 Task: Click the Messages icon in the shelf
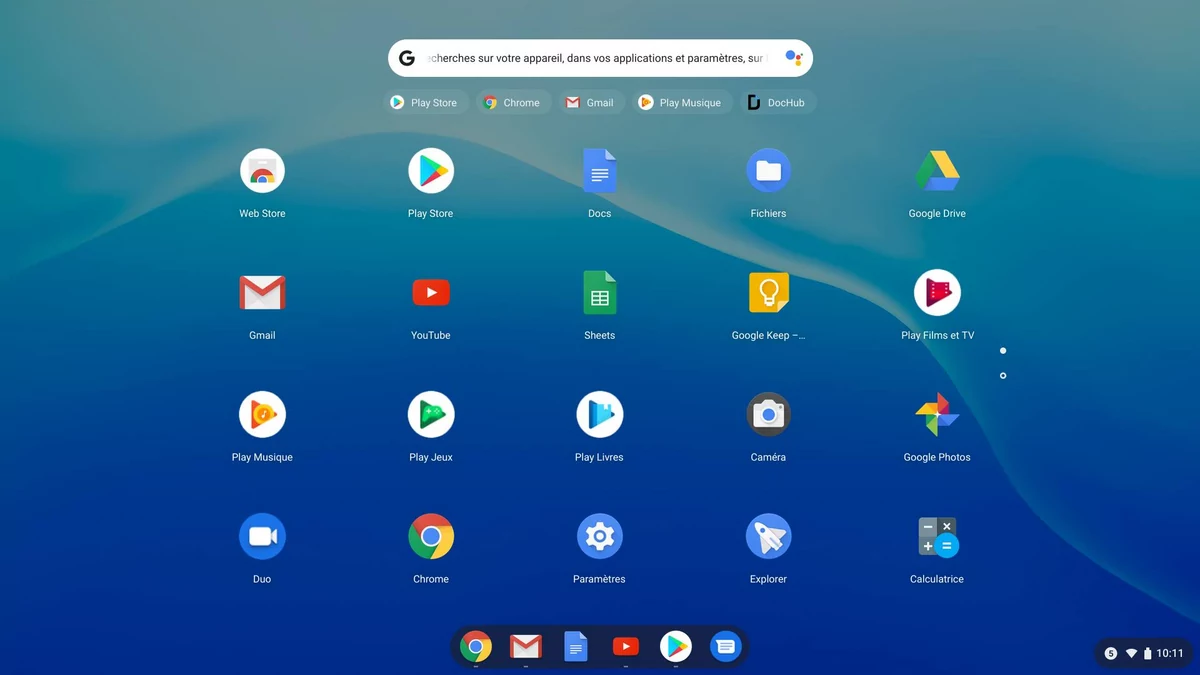[726, 647]
